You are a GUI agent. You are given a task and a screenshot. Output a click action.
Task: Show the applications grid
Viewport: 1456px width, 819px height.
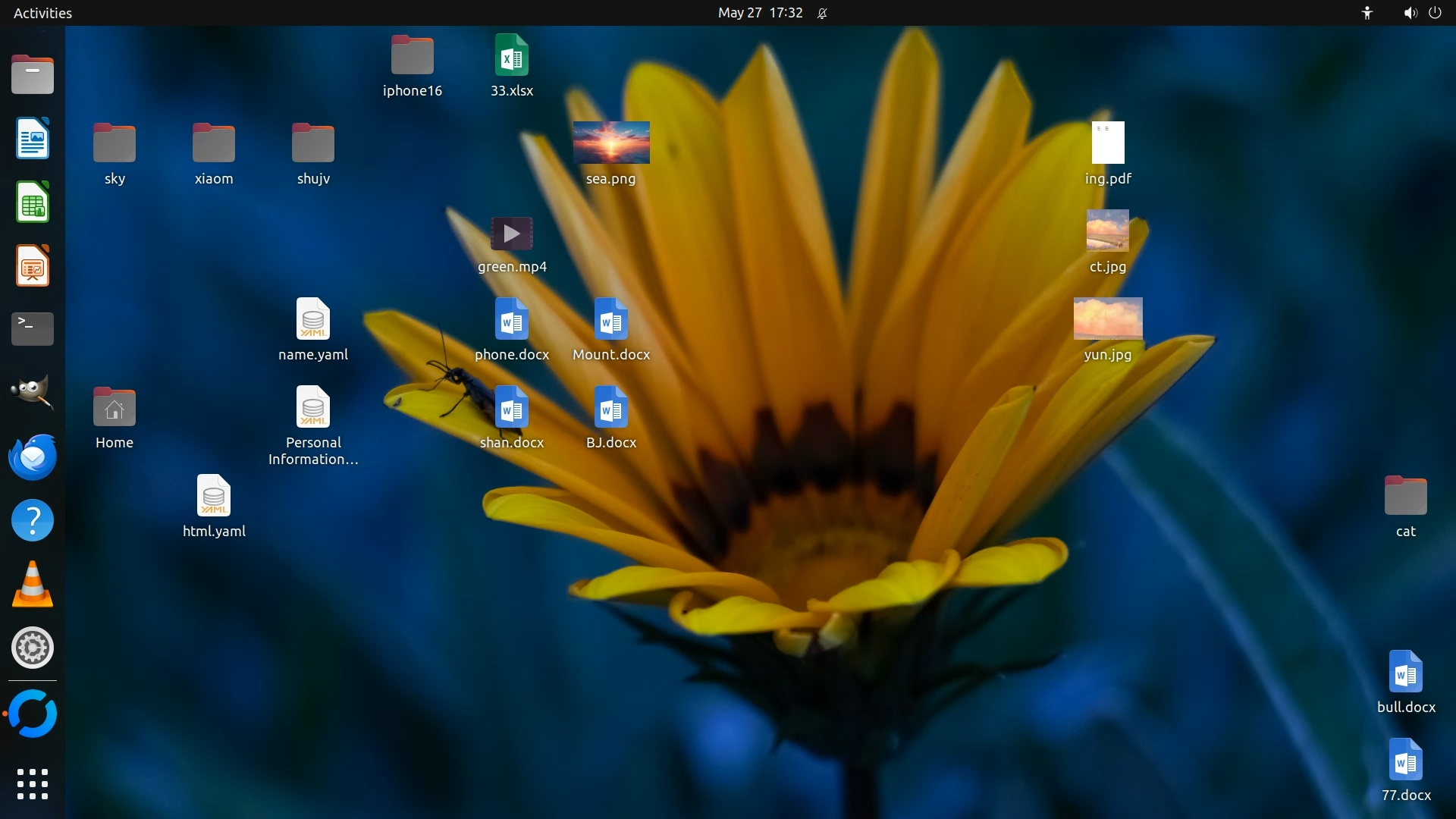pyautogui.click(x=33, y=784)
